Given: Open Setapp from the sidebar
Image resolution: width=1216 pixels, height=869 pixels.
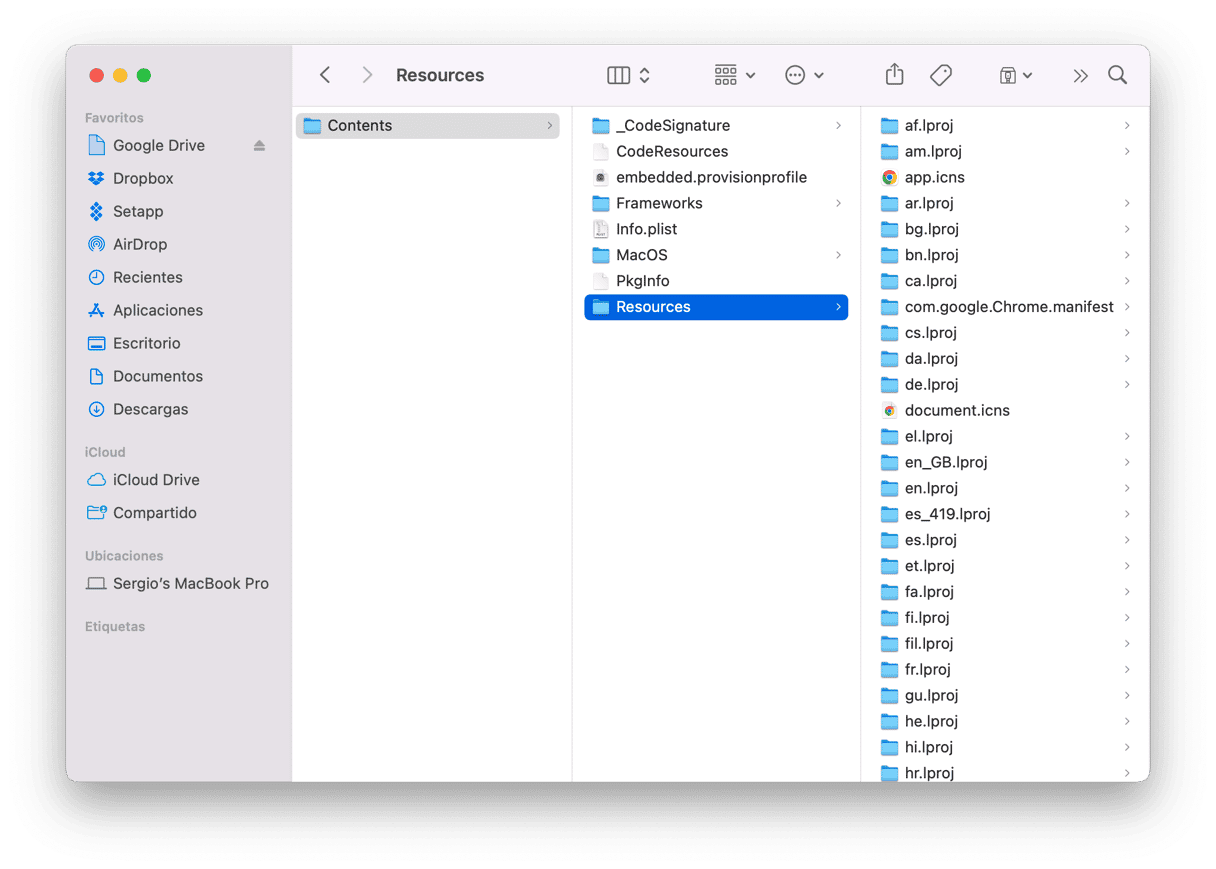Looking at the screenshot, I should pyautogui.click(x=138, y=212).
